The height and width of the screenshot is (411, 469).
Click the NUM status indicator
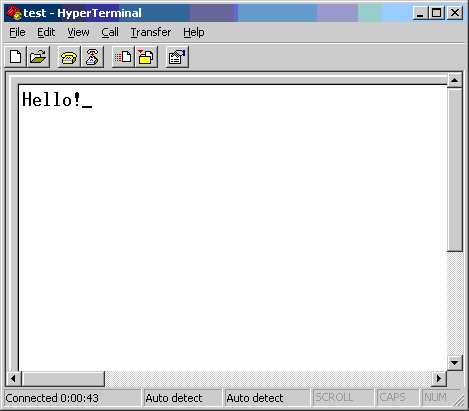[x=436, y=398]
